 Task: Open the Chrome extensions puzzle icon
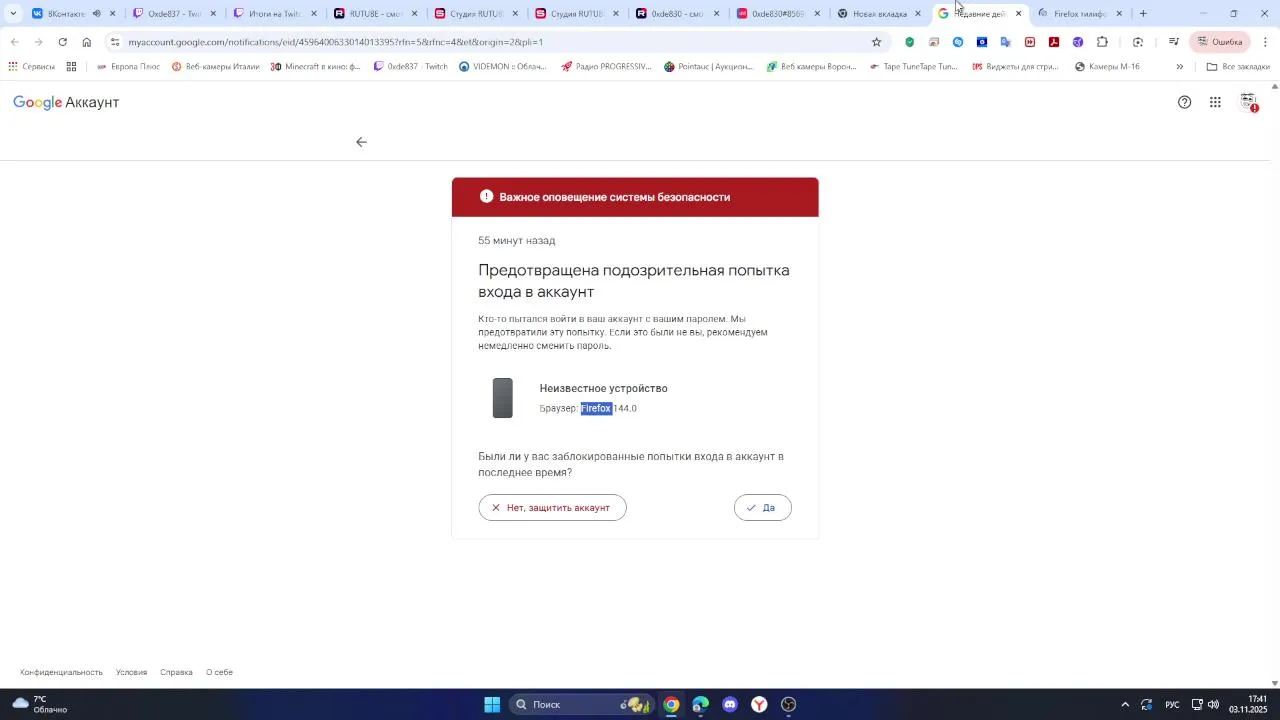pos(1102,42)
